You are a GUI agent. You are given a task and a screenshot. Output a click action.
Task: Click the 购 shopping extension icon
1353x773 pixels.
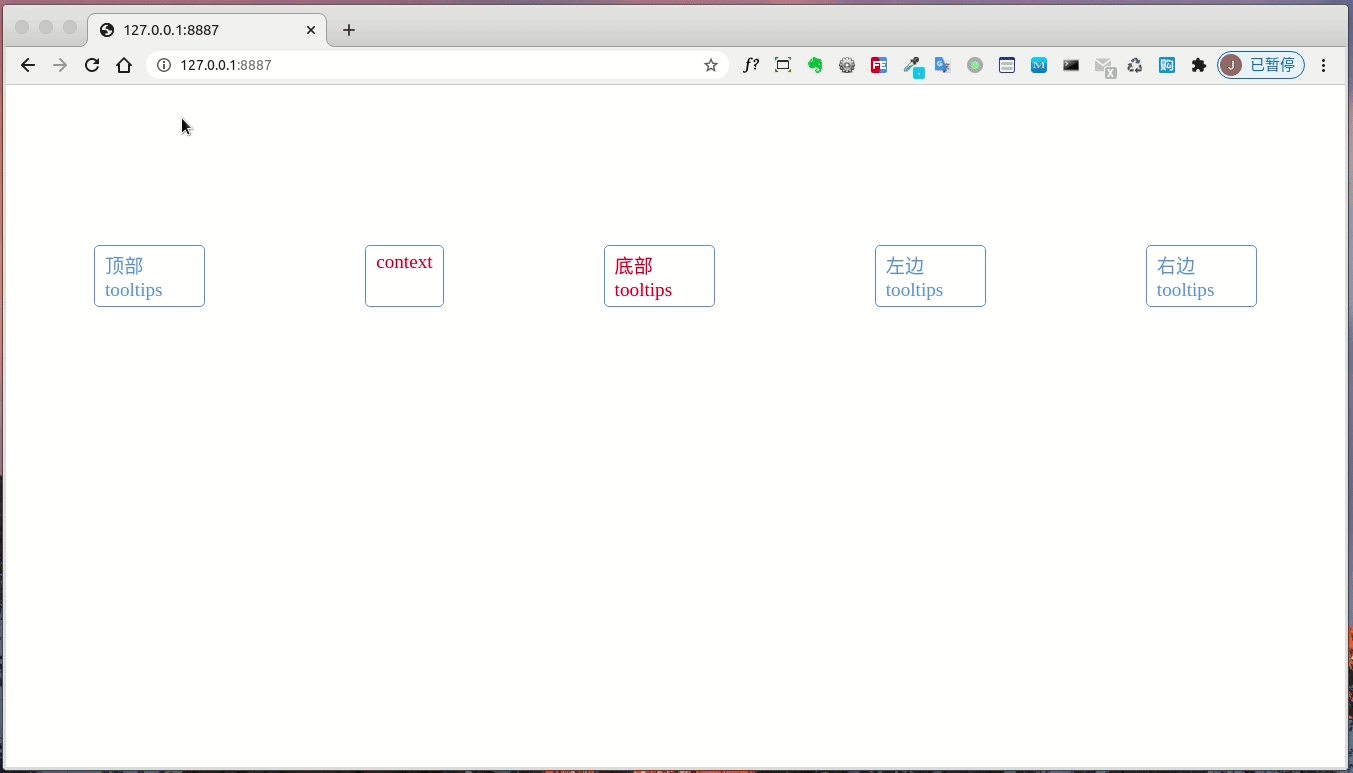(x=1167, y=65)
